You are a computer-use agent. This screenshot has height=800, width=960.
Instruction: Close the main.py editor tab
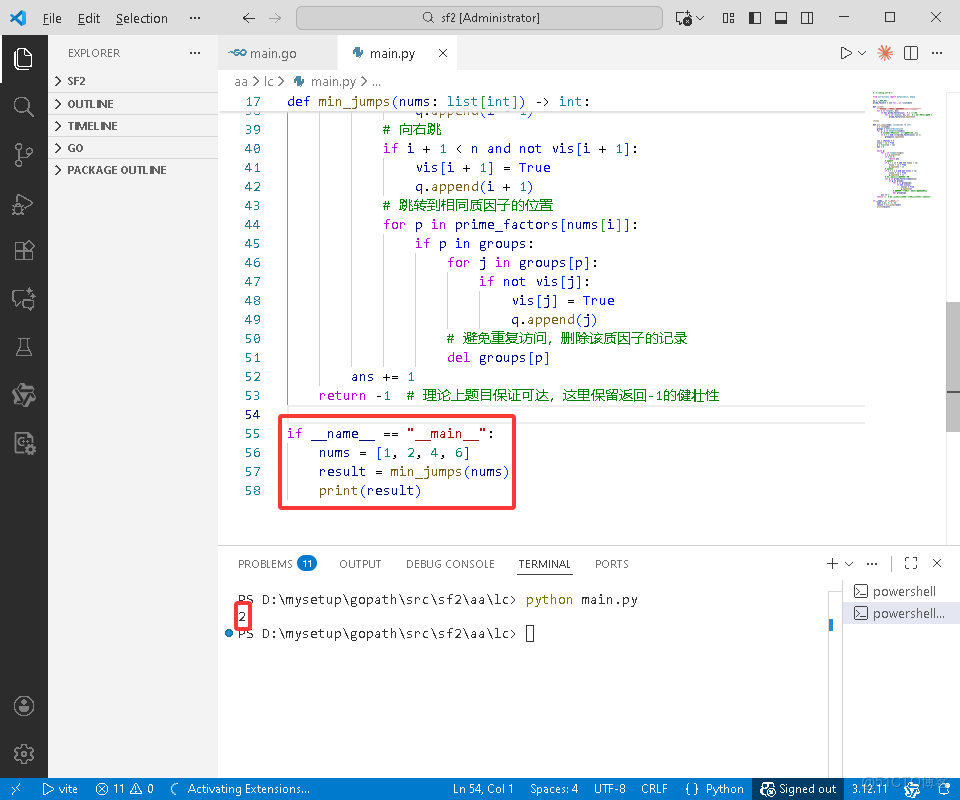(x=443, y=53)
